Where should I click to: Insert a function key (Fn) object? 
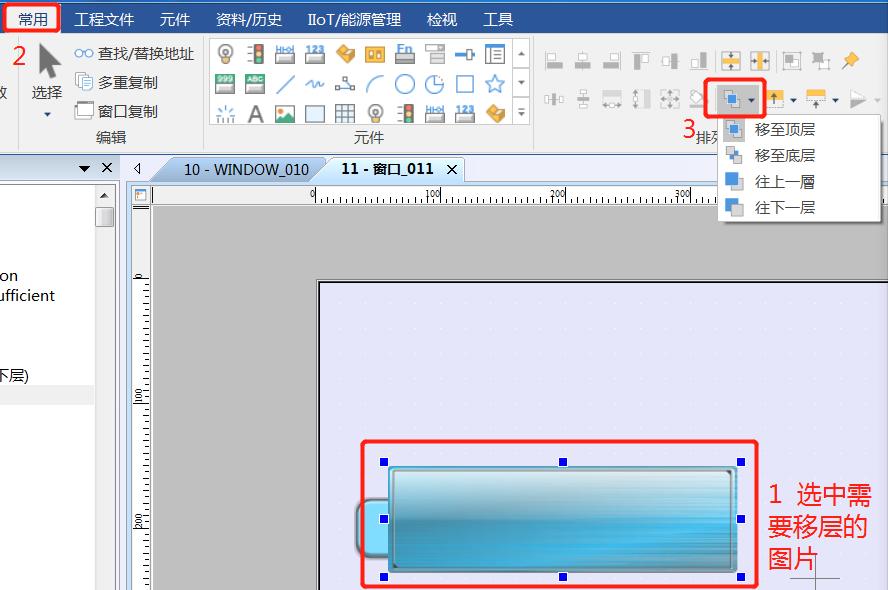(404, 54)
